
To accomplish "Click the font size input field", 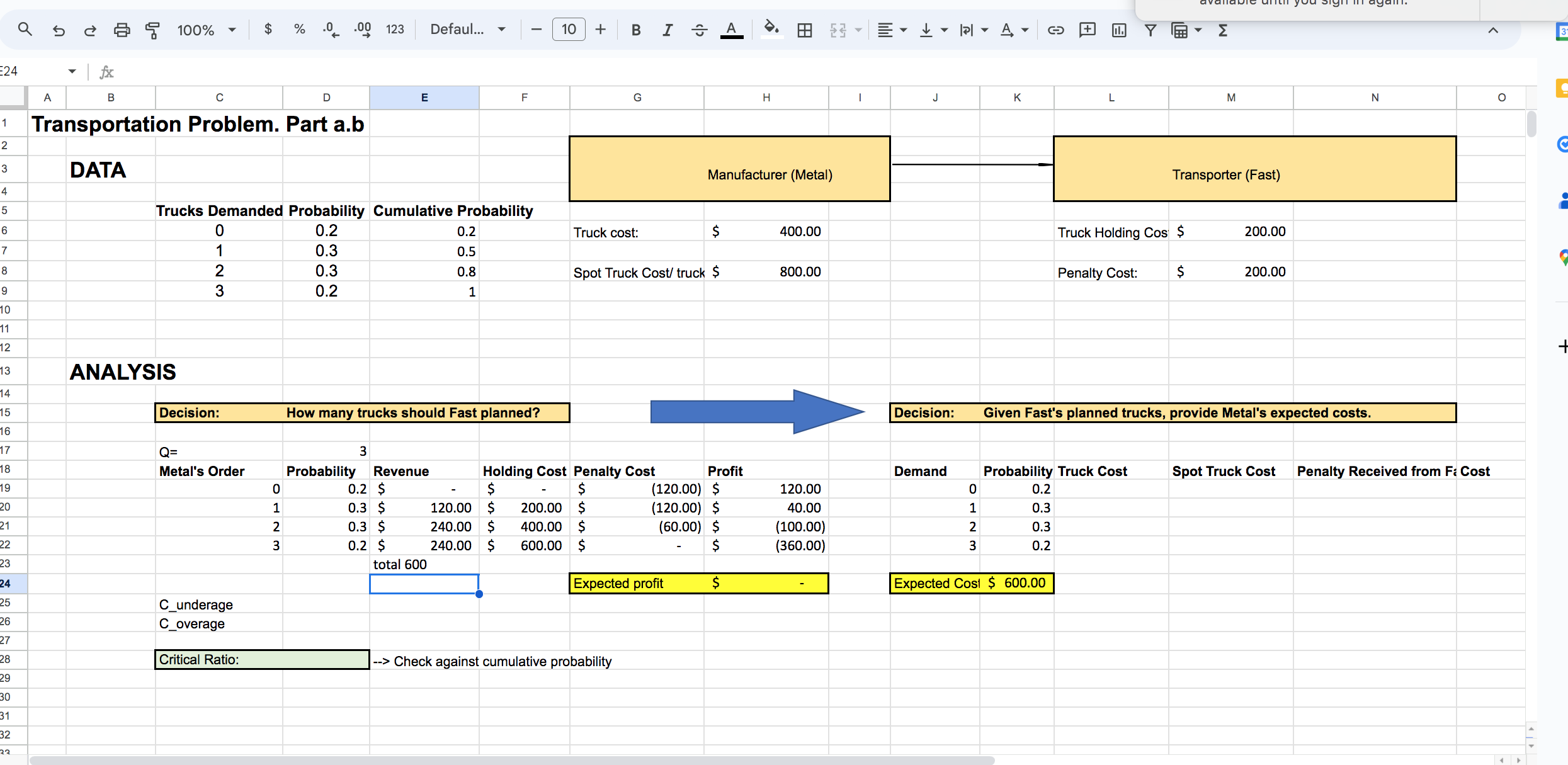I will pyautogui.click(x=568, y=30).
